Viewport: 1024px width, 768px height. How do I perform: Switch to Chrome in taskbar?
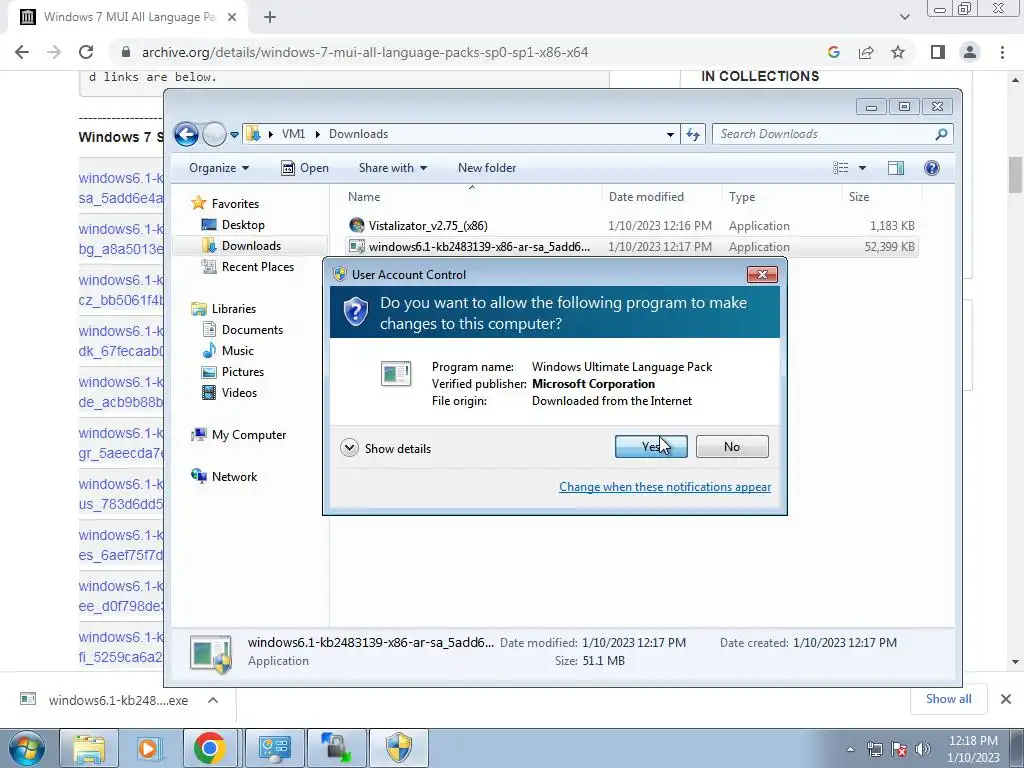coord(210,748)
